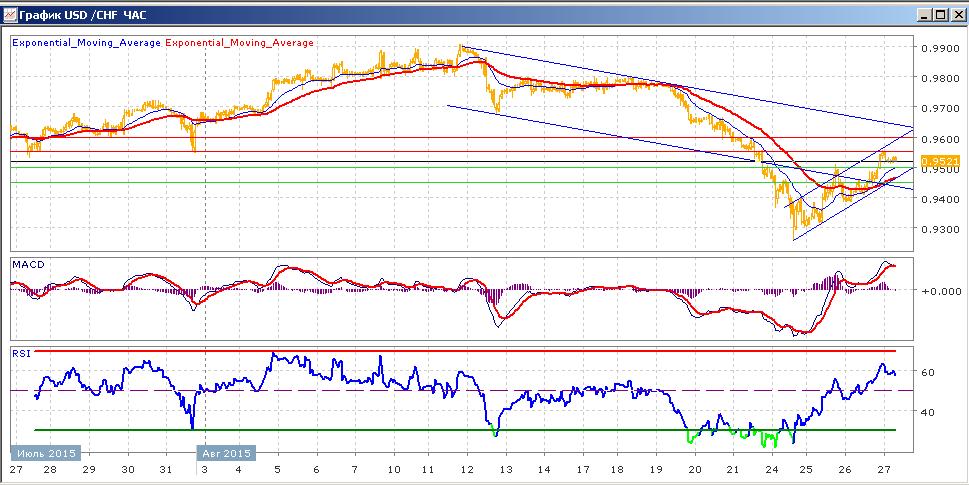The height and width of the screenshot is (485, 969).
Task: Click date label 5 on time axis
Action: tap(277, 470)
